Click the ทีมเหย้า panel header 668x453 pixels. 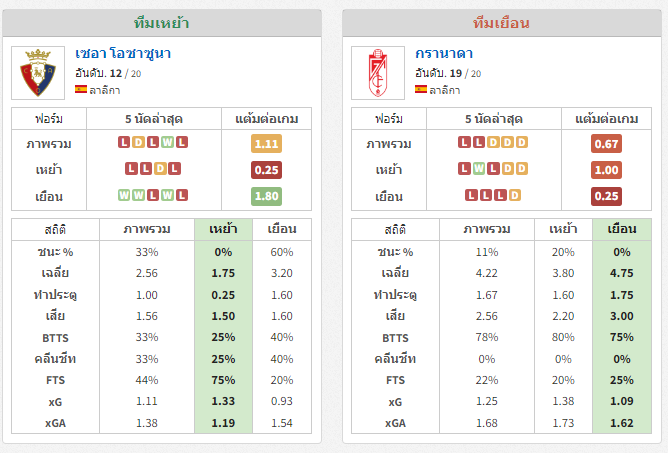[162, 23]
